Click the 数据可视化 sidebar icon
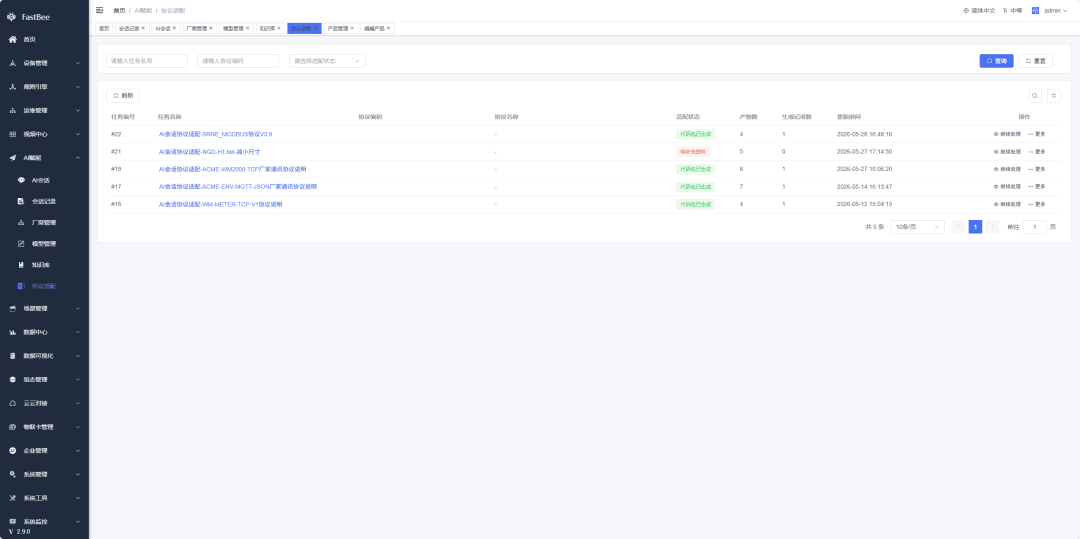1080x539 pixels. pos(12,356)
